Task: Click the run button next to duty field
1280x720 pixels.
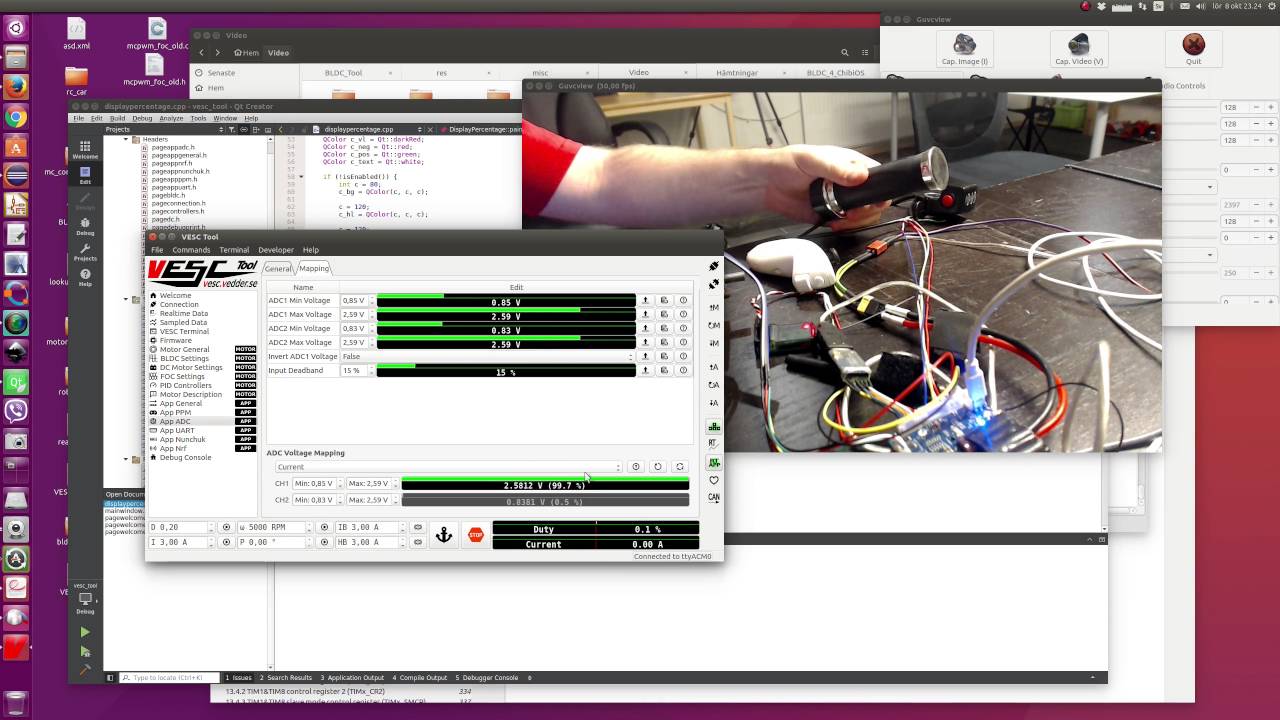Action: pos(226,527)
